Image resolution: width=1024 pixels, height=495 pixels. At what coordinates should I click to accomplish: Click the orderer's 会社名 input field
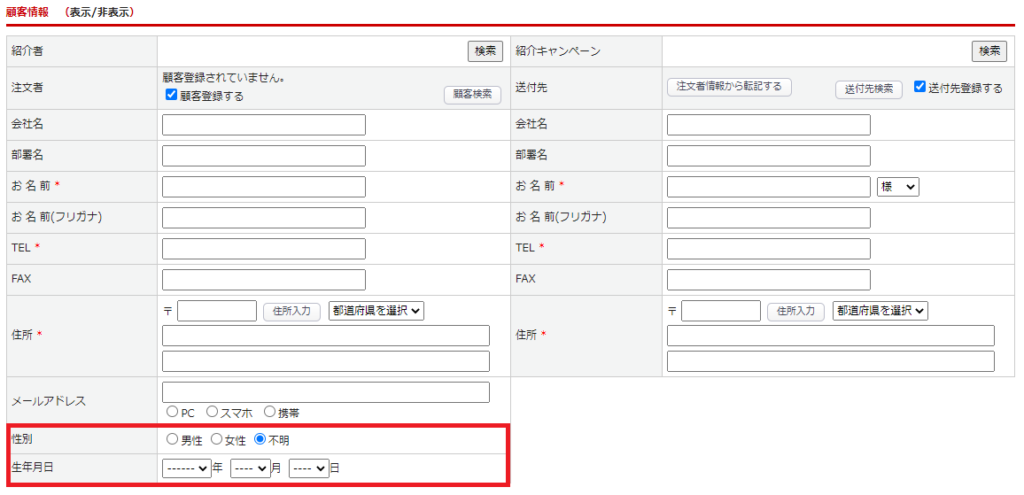264,125
